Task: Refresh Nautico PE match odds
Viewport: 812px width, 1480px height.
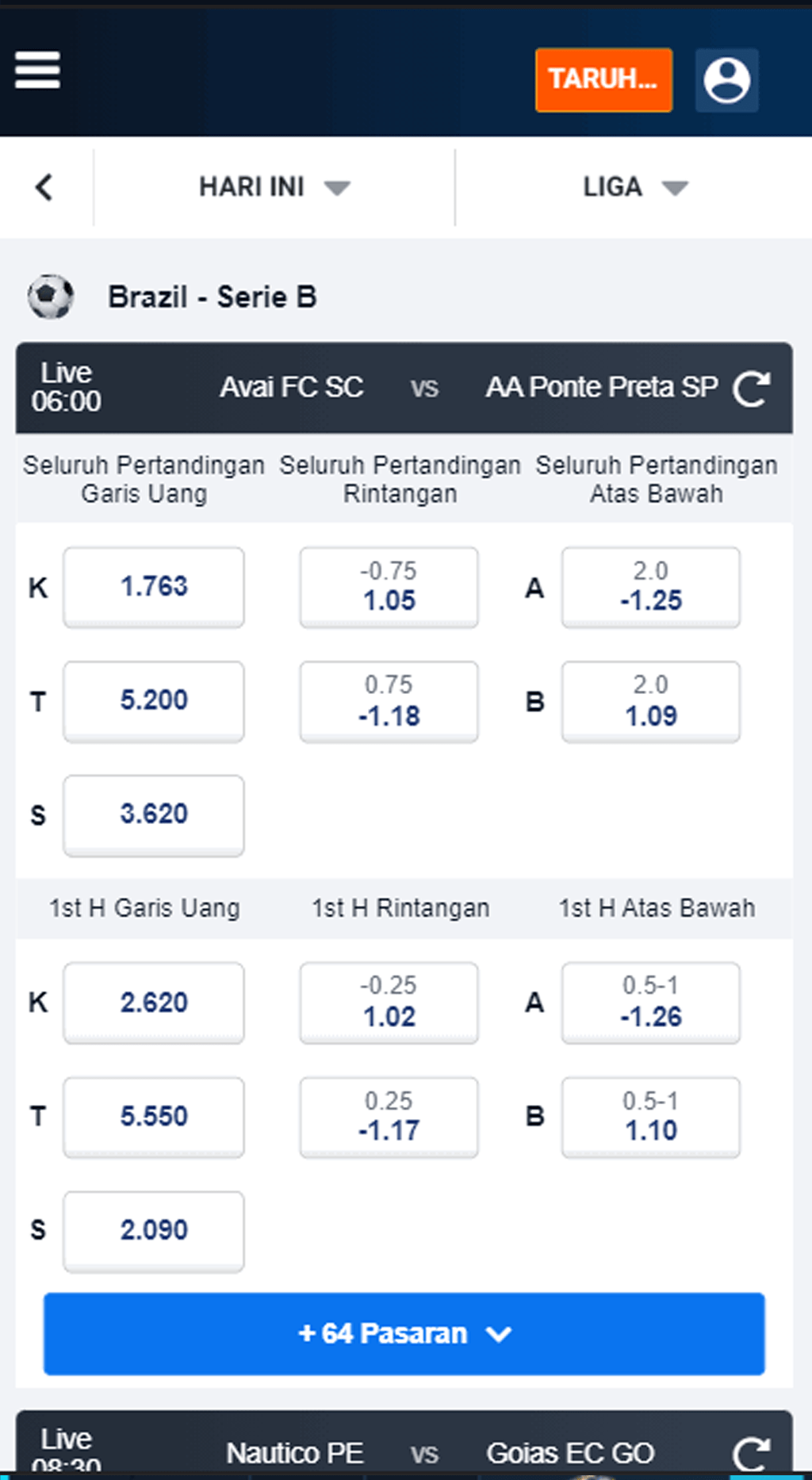Action: click(750, 1453)
